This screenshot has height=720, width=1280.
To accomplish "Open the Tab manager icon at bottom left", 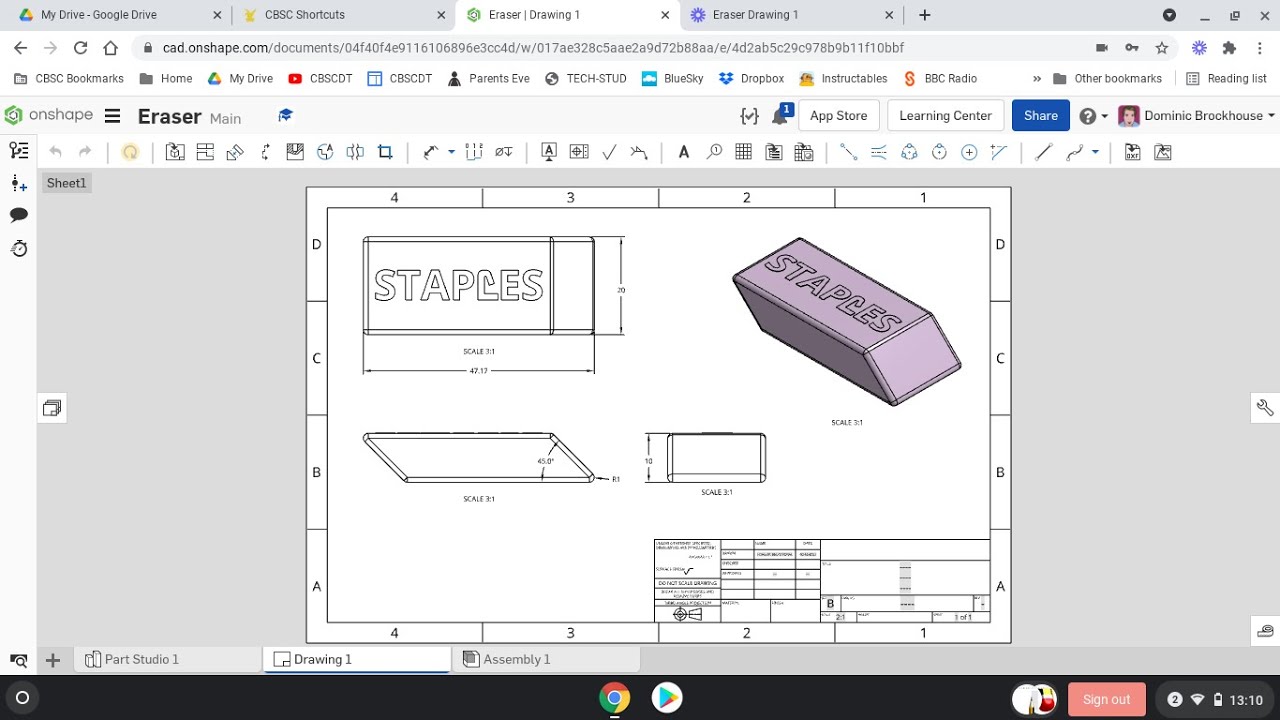I will tap(18, 660).
